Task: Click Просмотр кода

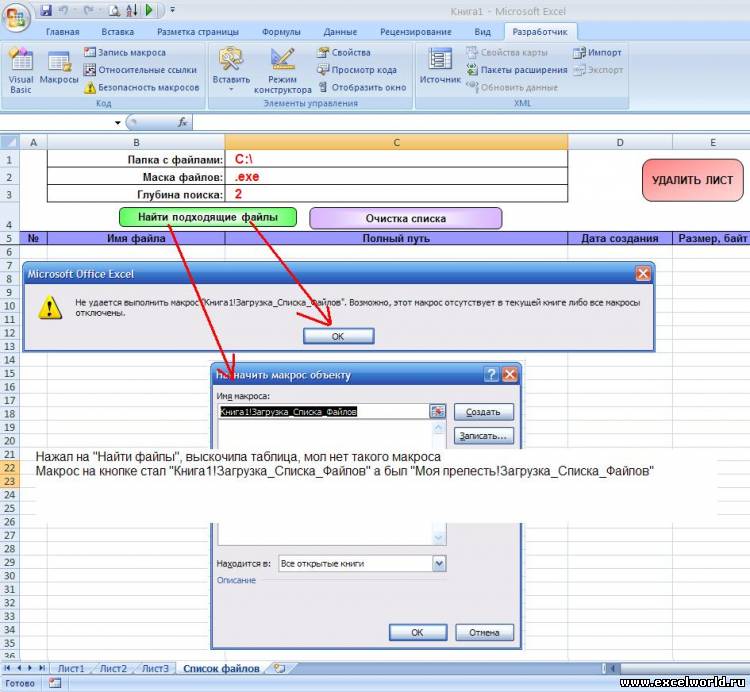Action: [357, 70]
